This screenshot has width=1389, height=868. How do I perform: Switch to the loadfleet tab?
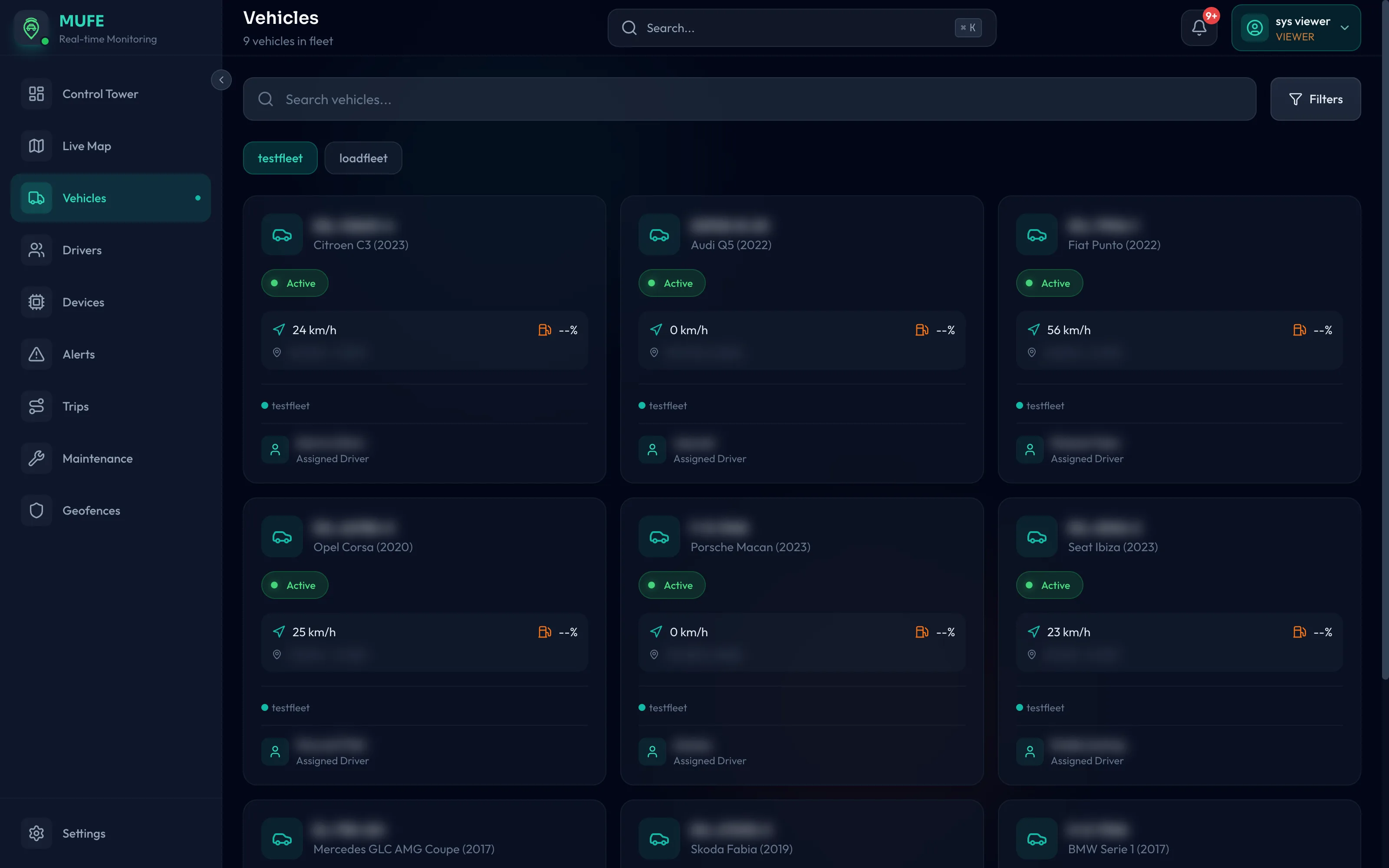tap(363, 158)
